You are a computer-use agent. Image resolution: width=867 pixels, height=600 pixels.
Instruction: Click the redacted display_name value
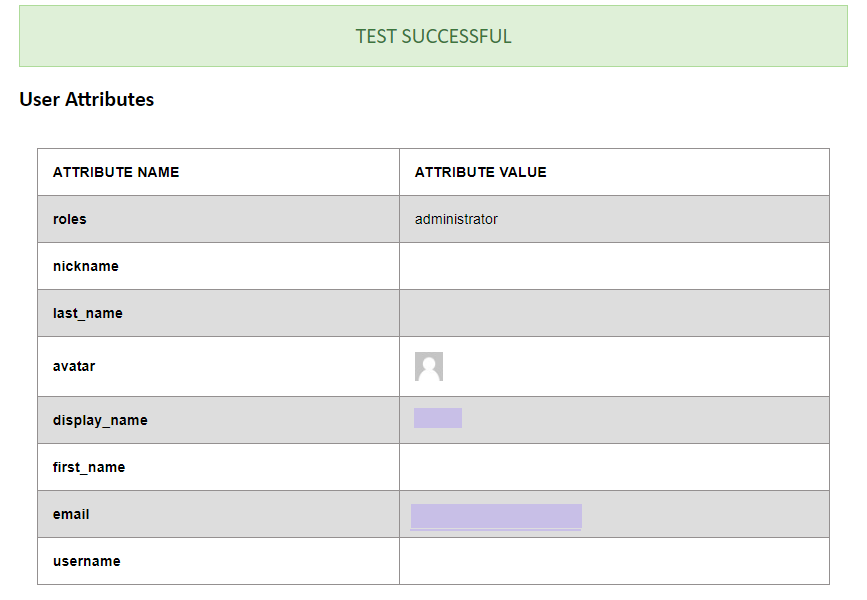click(438, 418)
